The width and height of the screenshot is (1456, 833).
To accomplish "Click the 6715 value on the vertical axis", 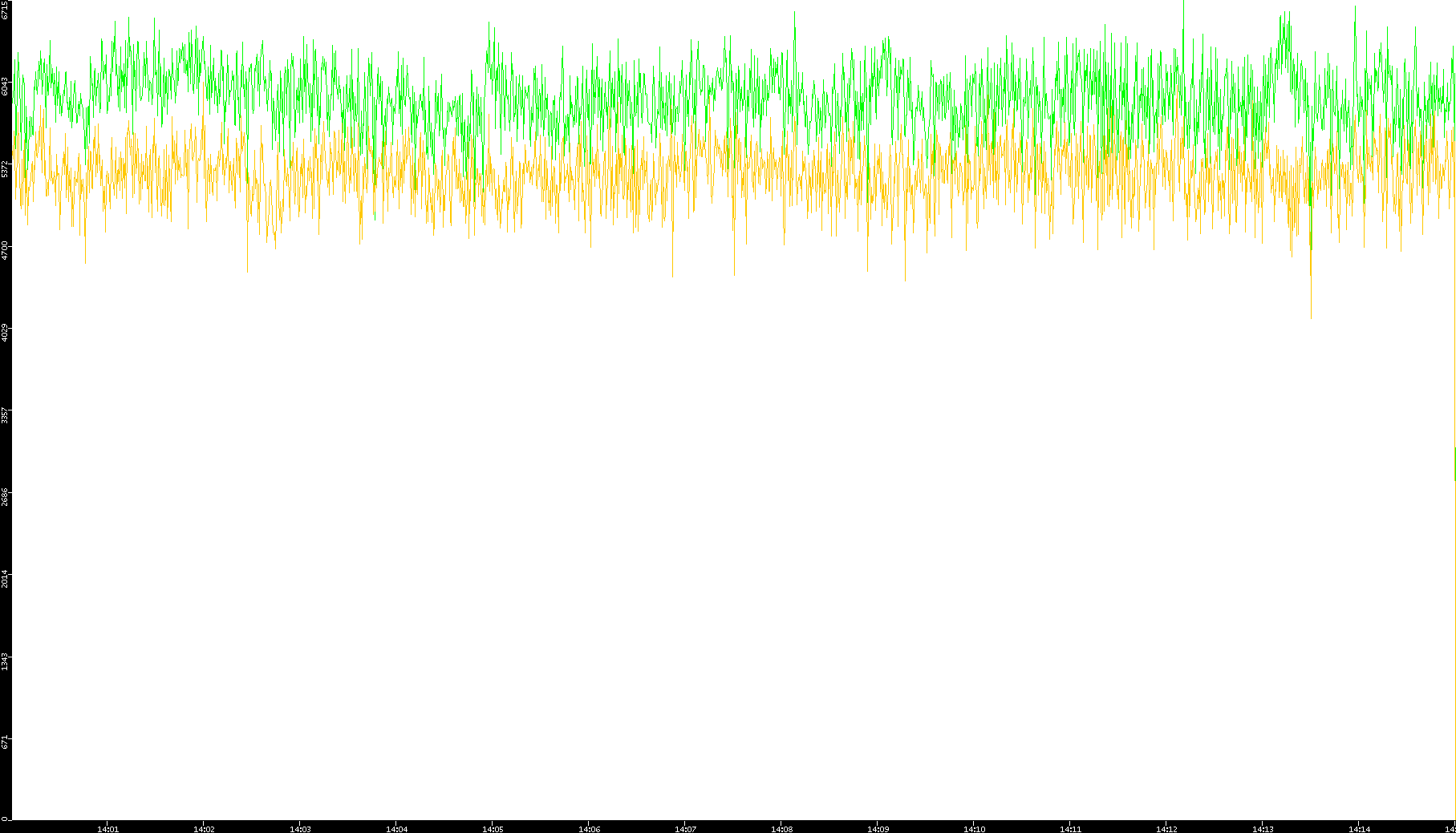I will tap(5, 10).
